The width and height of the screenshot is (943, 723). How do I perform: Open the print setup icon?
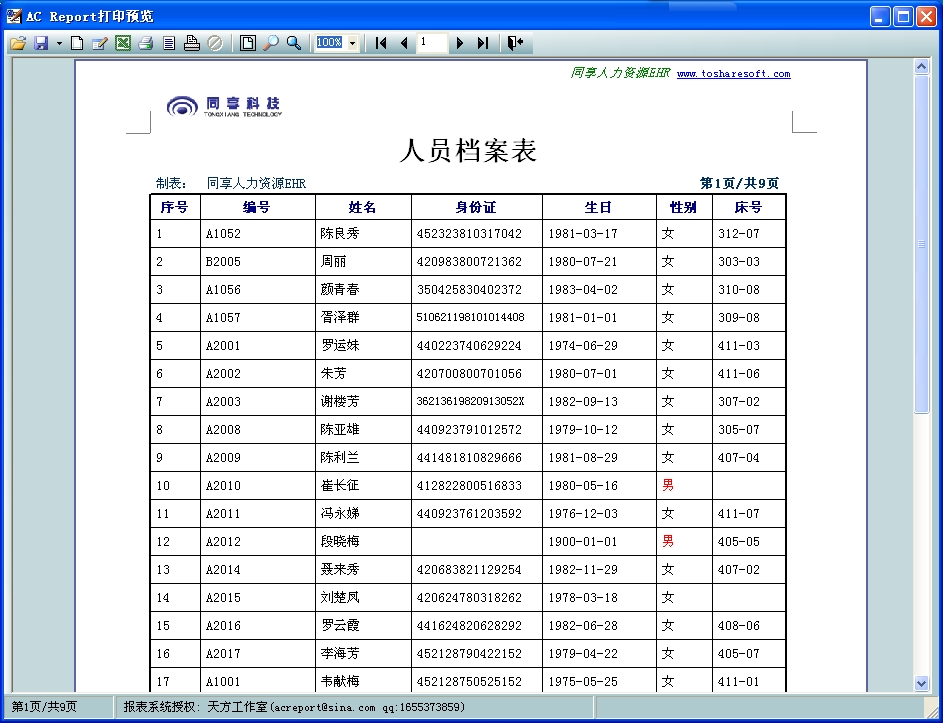click(x=193, y=43)
